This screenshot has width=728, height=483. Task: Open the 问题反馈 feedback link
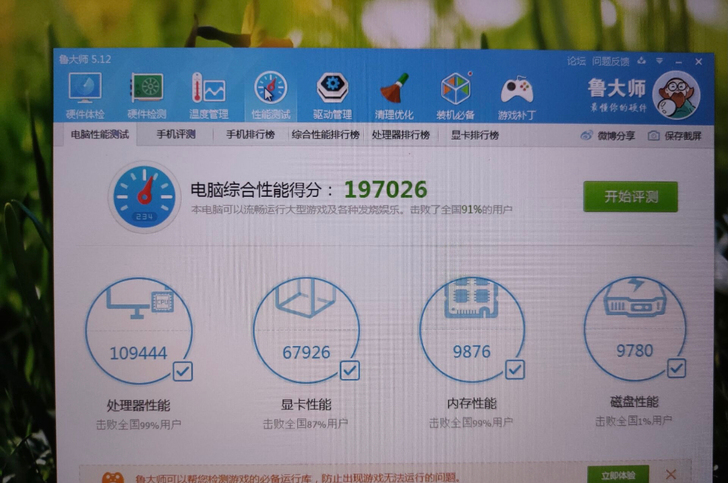click(611, 61)
